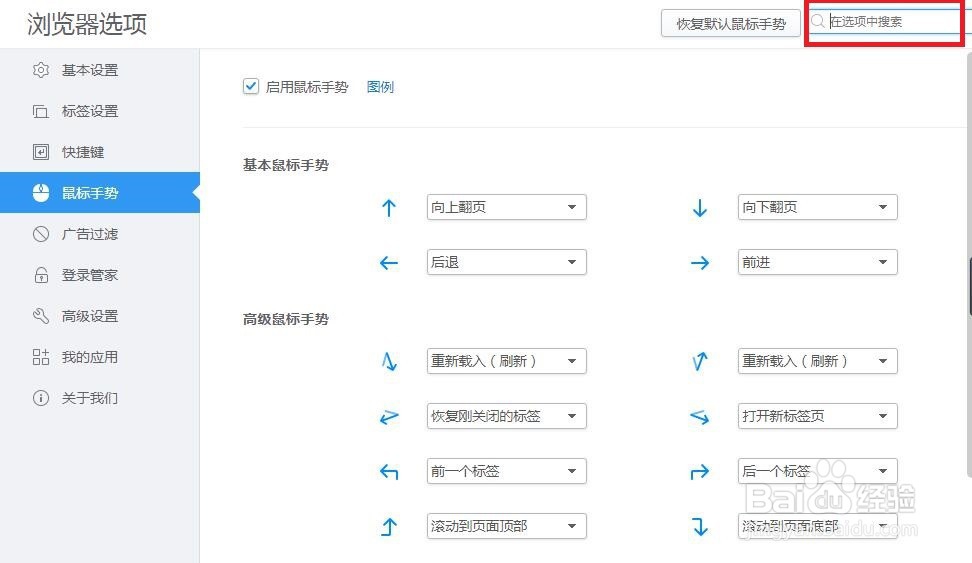Open the 前进 gesture dropdown
Viewport: 972px width, 563px height.
tap(817, 262)
